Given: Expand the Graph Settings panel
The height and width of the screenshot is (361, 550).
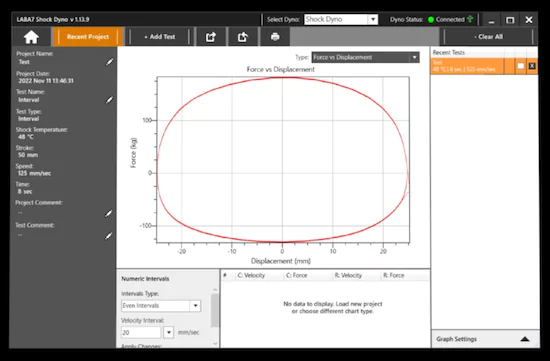Looking at the screenshot, I should coord(485,339).
